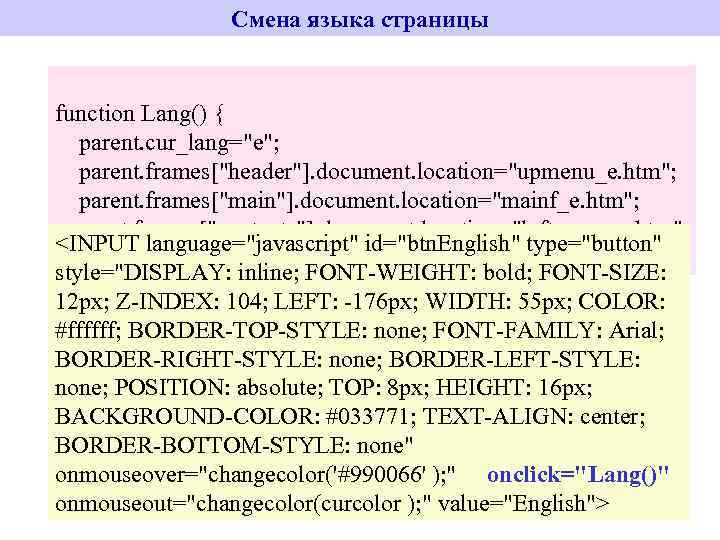Viewport: 720px width, 540px height.
Task: Click the blue onclick="Lang()" text
Action: point(578,475)
